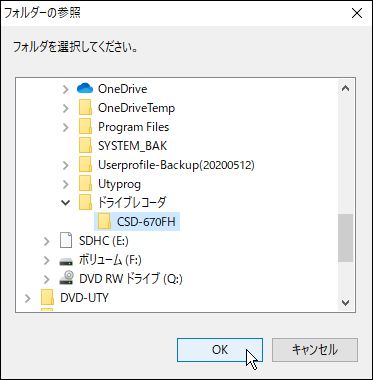The image size is (373, 380).
Task: Expand the Program Files folder node
Action: pos(66,127)
